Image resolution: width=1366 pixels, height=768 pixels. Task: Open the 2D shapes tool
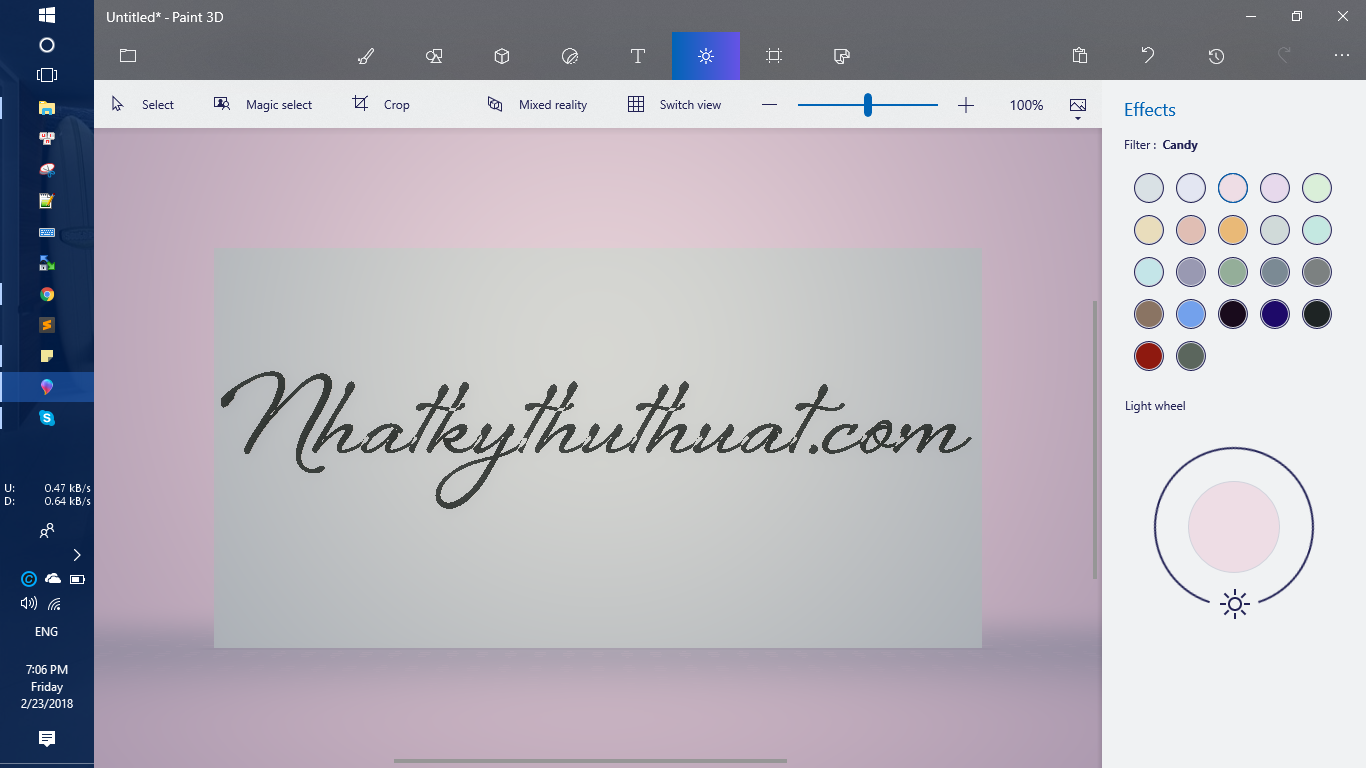[434, 56]
